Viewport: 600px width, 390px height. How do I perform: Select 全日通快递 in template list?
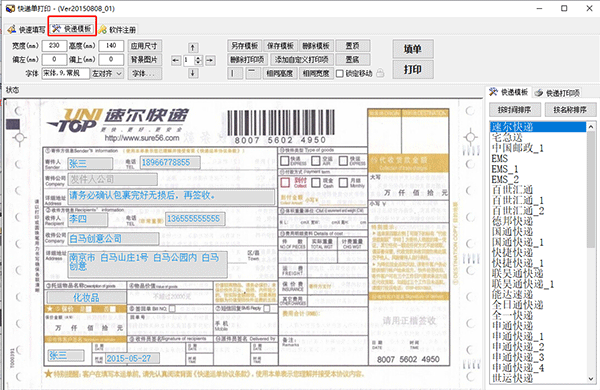pyautogui.click(x=538, y=305)
